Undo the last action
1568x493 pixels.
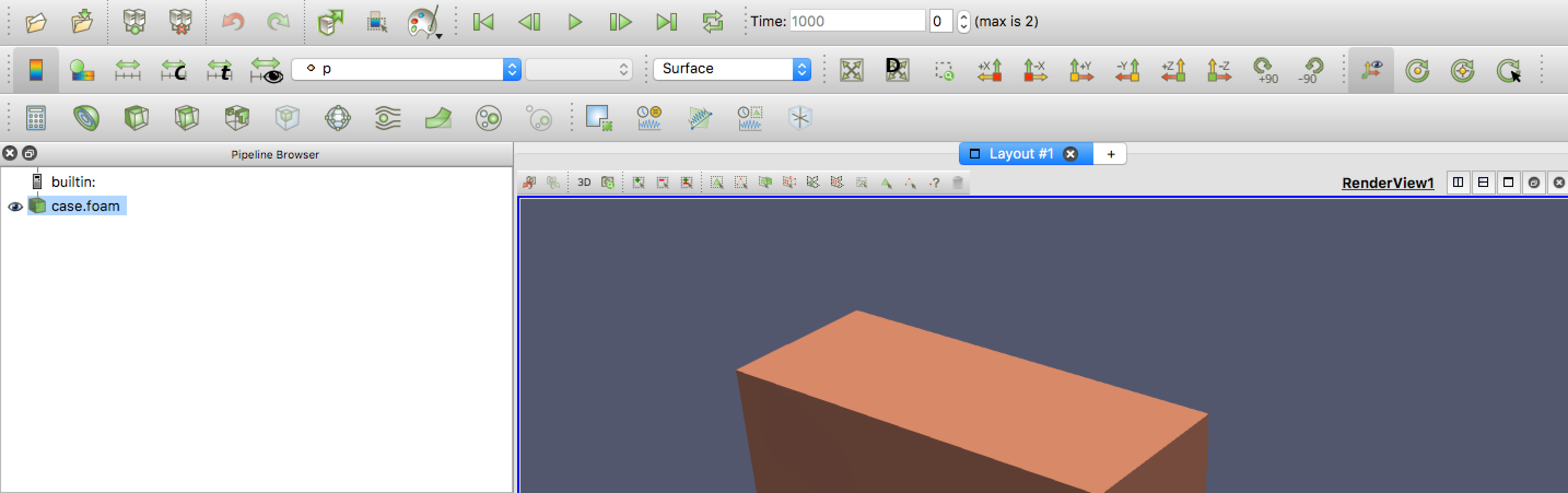(x=232, y=22)
